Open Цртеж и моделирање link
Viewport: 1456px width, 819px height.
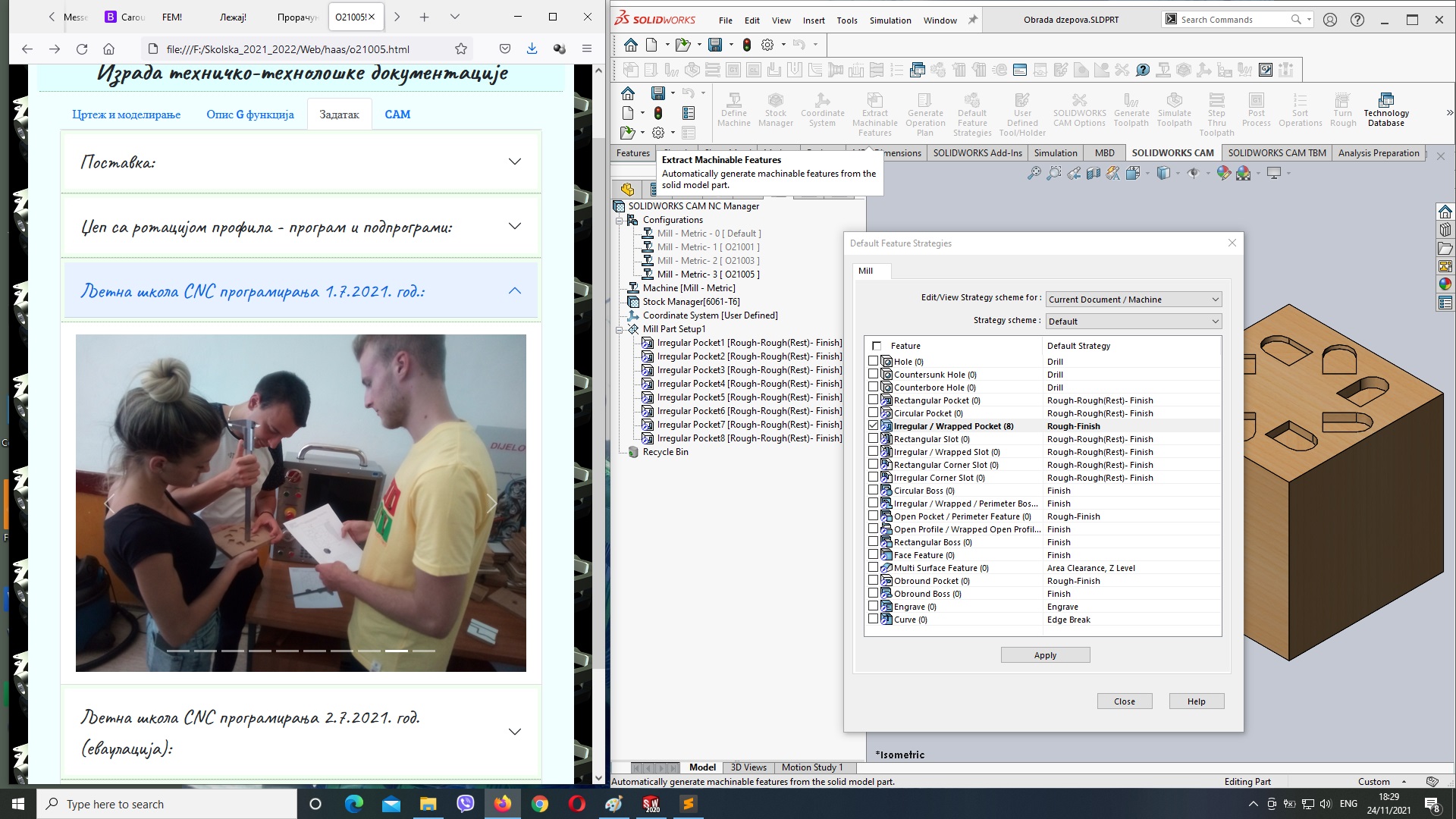[127, 115]
